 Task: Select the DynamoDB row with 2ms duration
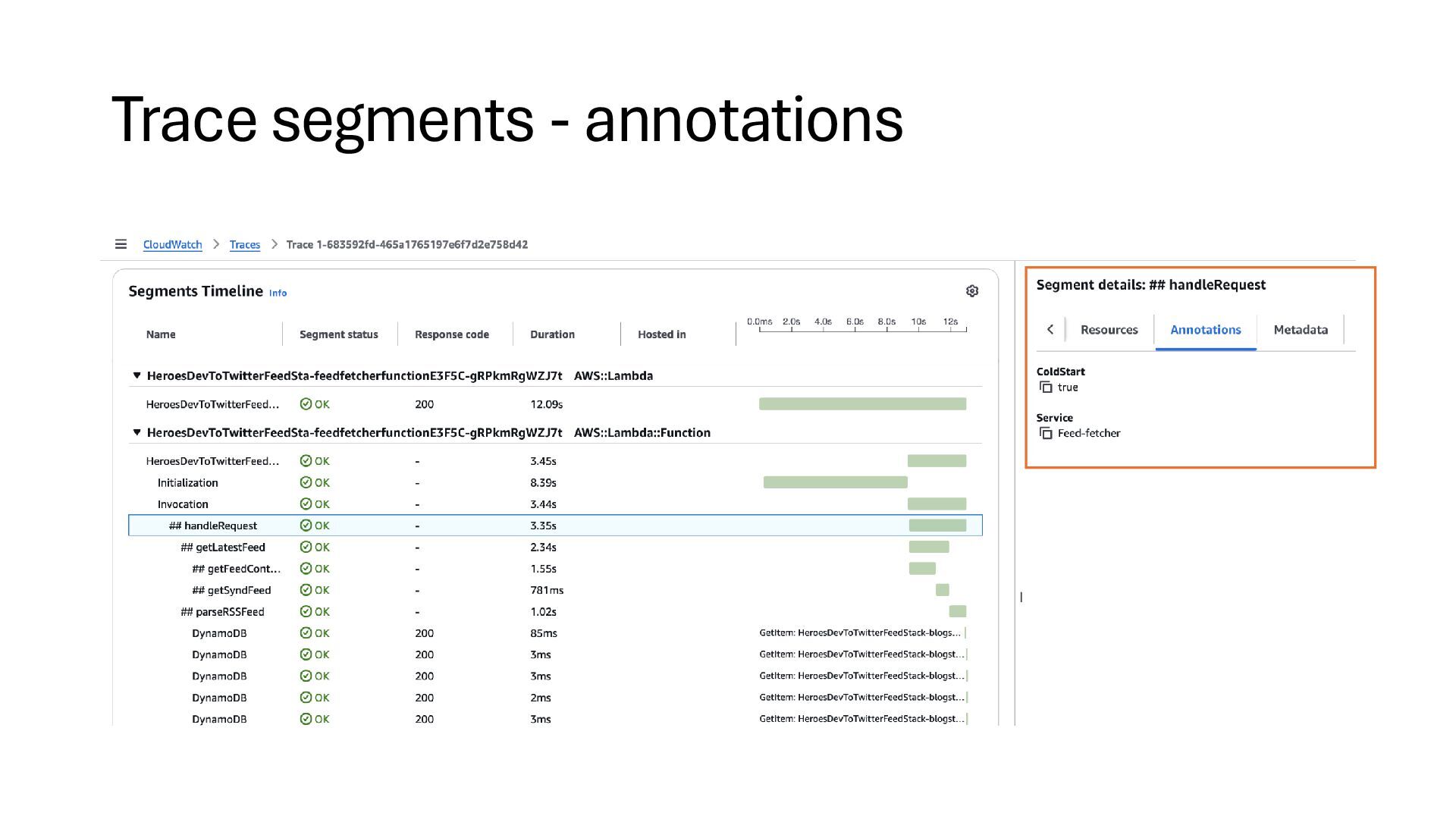(555, 698)
